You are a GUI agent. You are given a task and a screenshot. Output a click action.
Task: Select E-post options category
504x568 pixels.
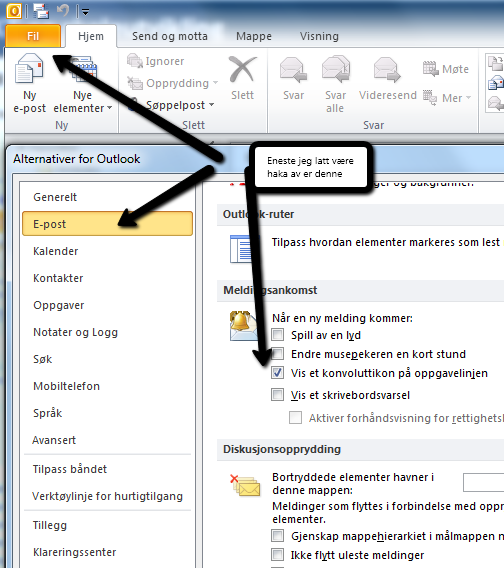107,224
